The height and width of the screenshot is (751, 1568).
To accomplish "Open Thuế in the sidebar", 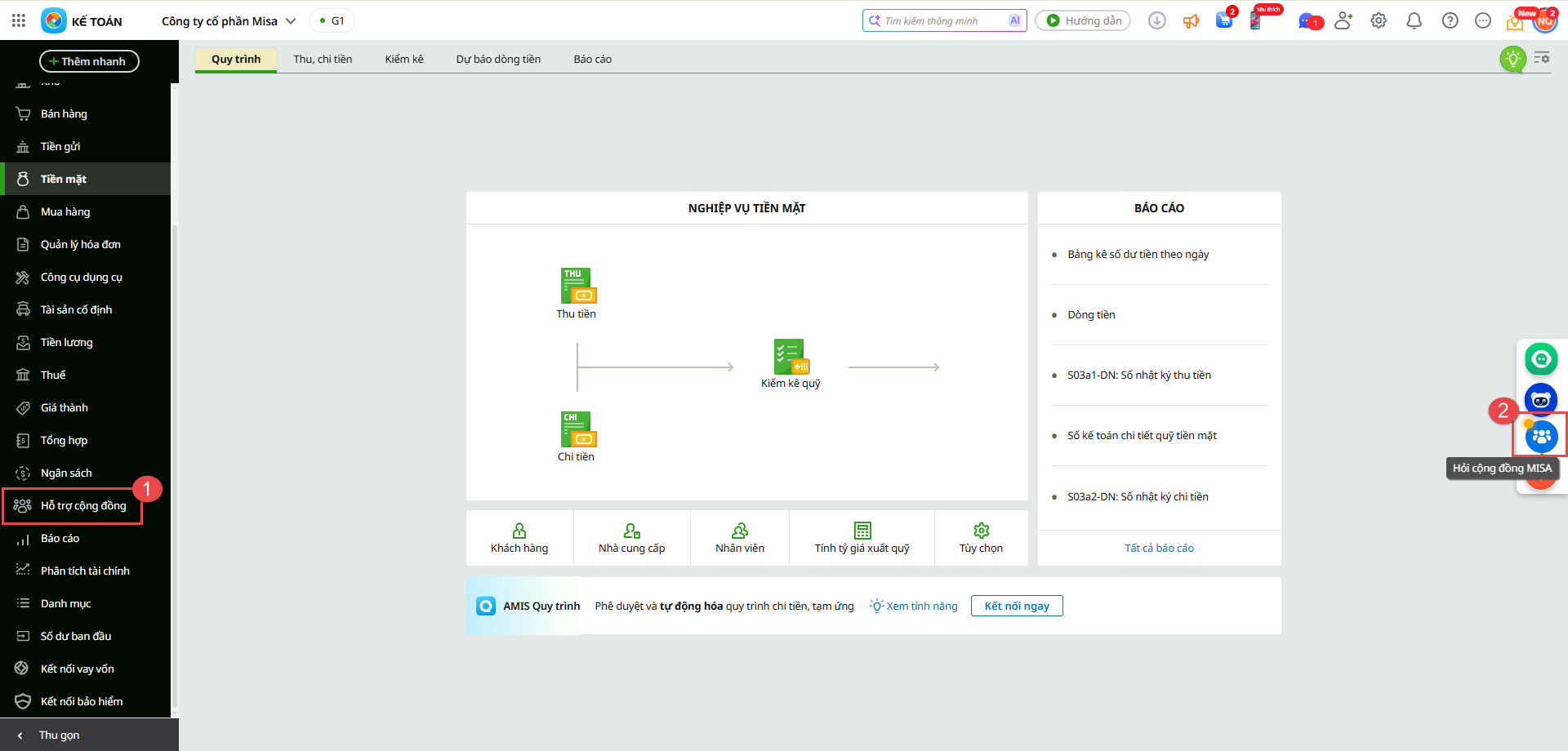I will [86, 375].
